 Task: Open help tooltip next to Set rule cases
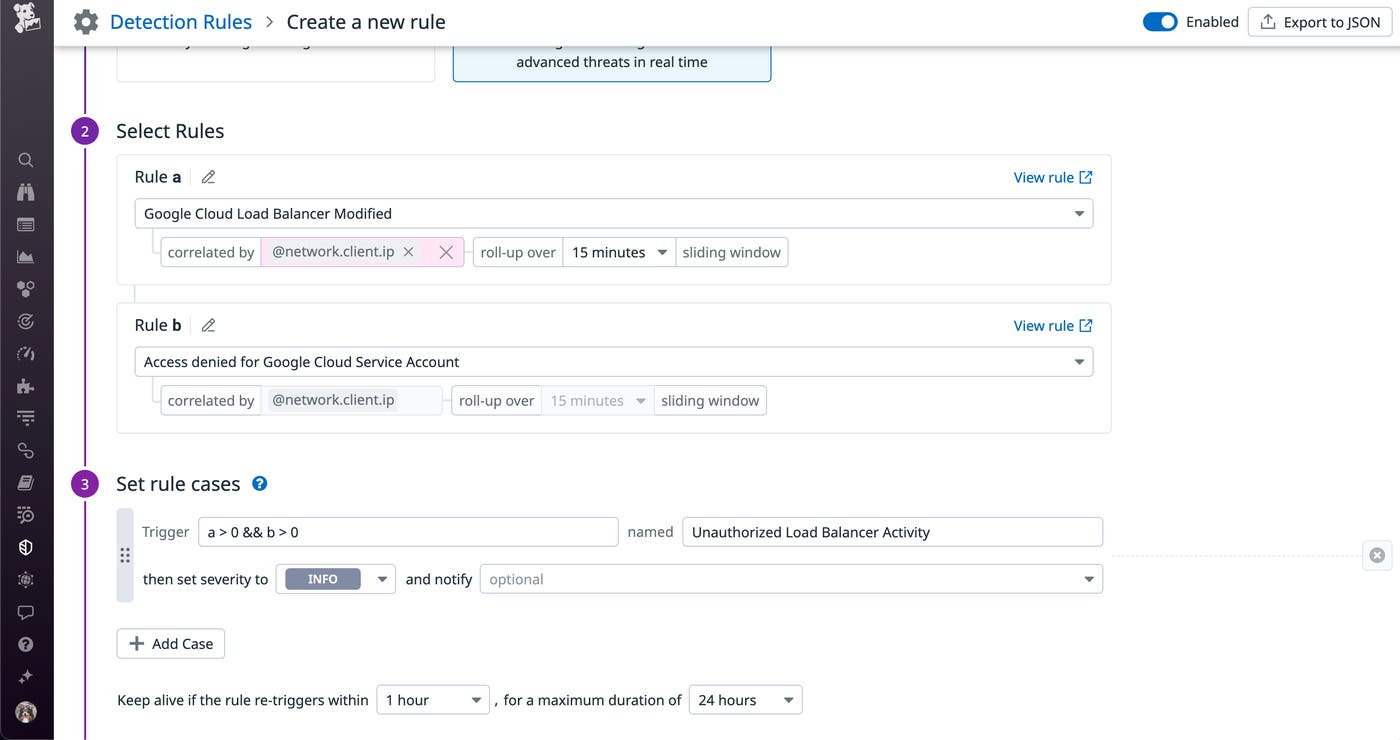click(x=260, y=483)
